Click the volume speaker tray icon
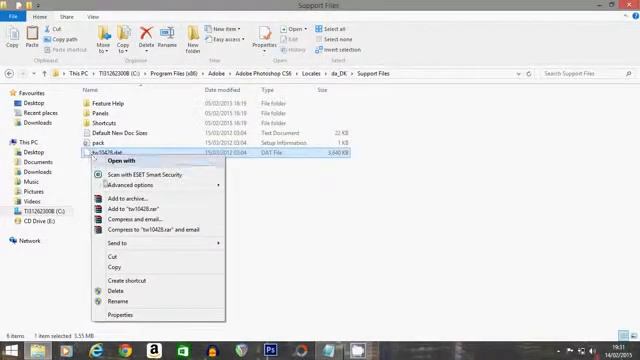 pos(592,351)
